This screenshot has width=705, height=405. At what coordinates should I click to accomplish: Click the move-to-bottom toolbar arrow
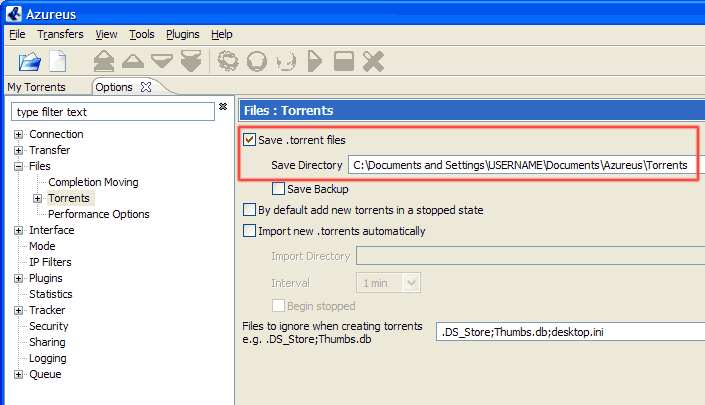coord(191,61)
